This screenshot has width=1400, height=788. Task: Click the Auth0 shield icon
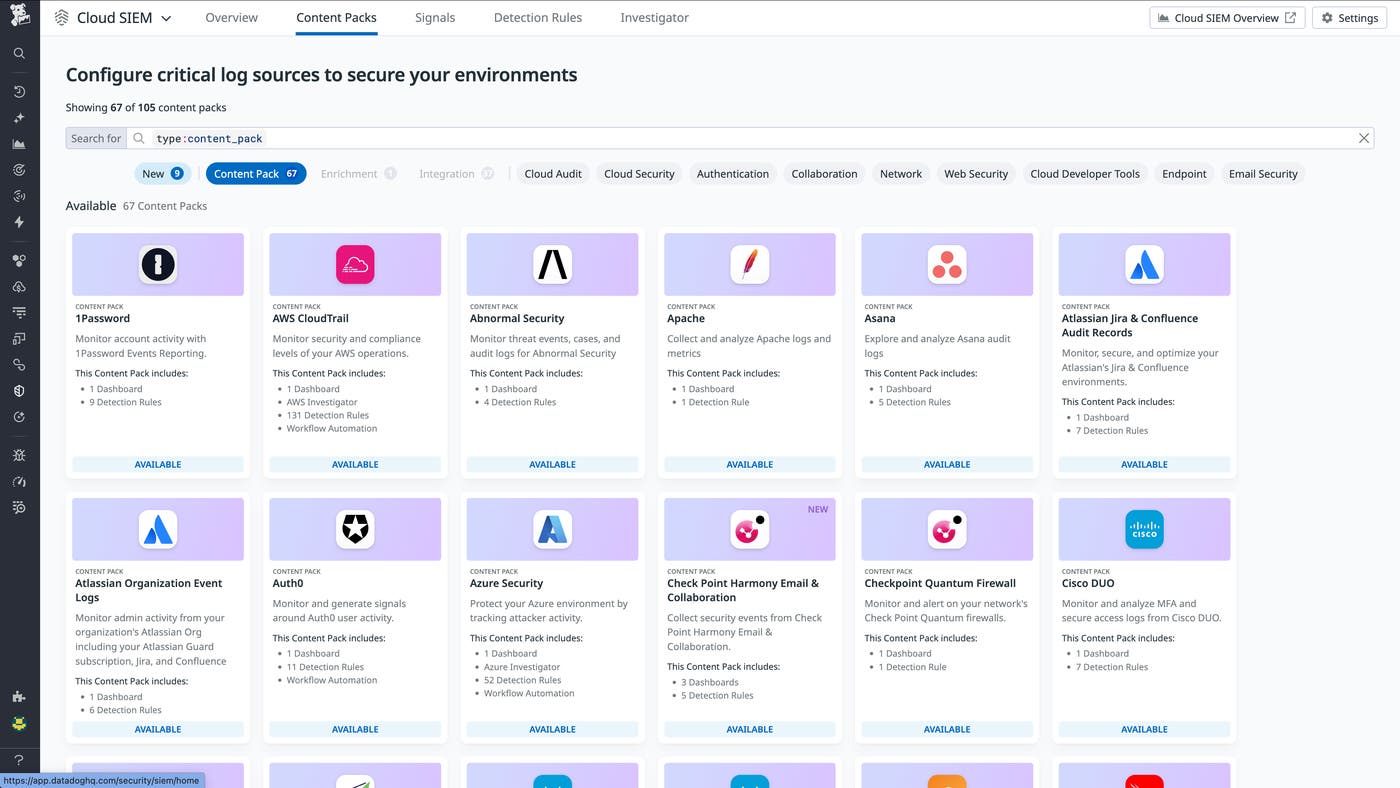point(355,528)
